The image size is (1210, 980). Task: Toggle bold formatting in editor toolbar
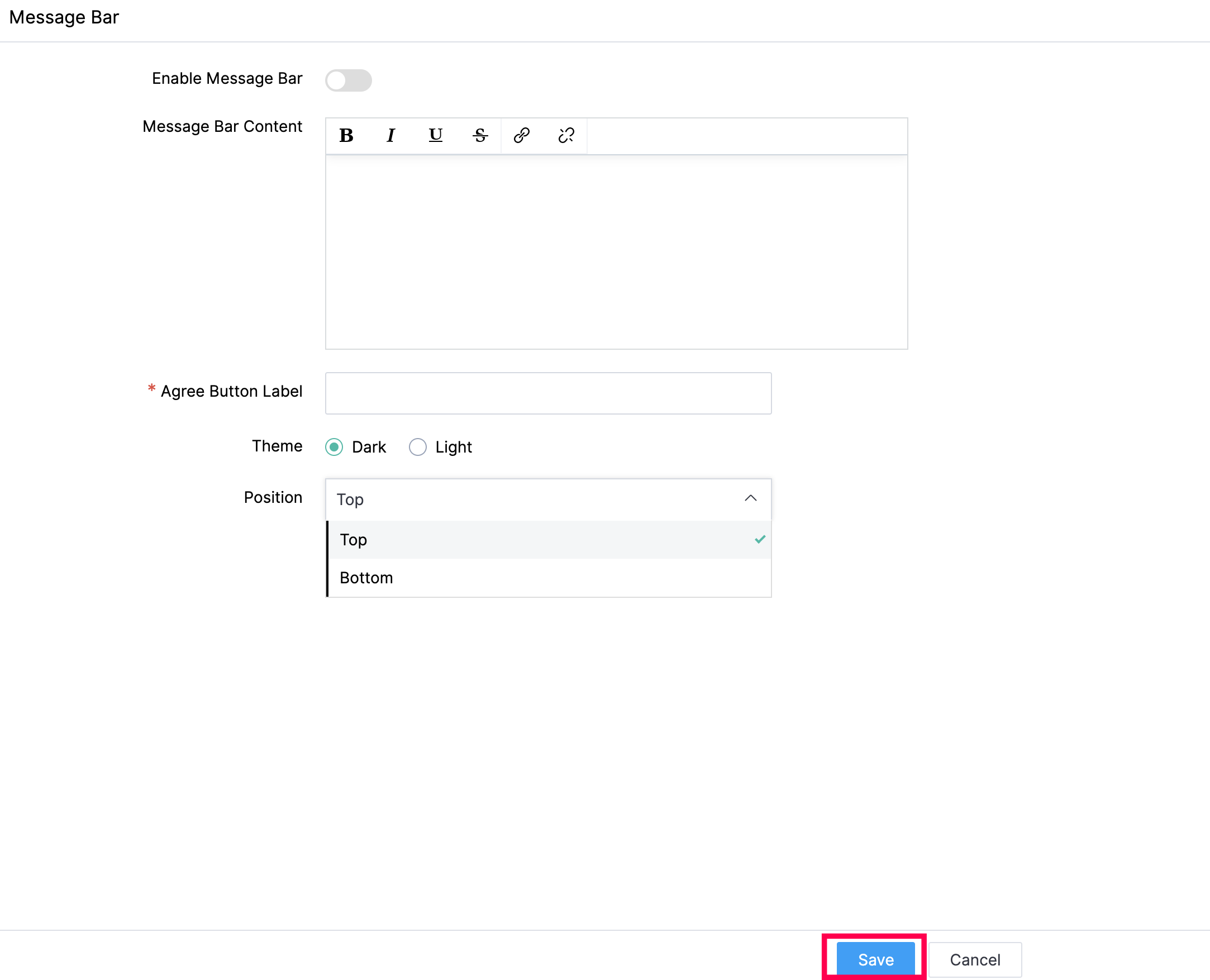click(346, 135)
